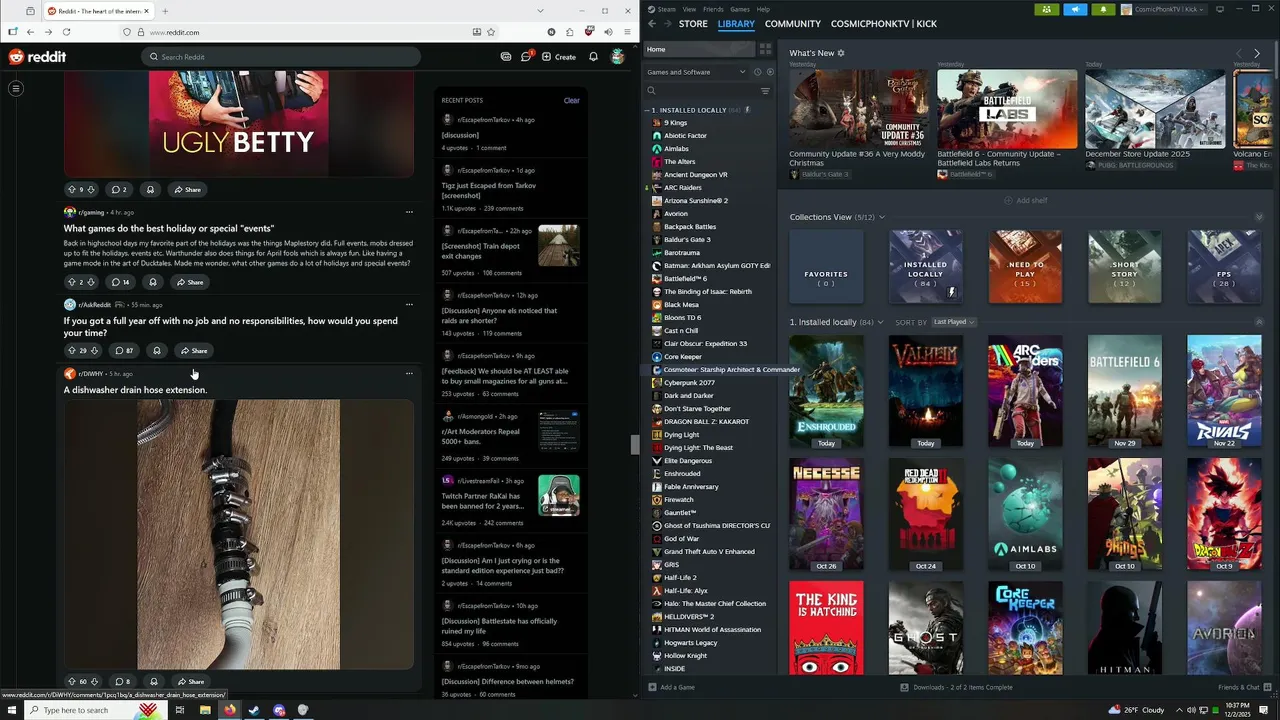Open options menu for the dishwasher post

point(409,374)
